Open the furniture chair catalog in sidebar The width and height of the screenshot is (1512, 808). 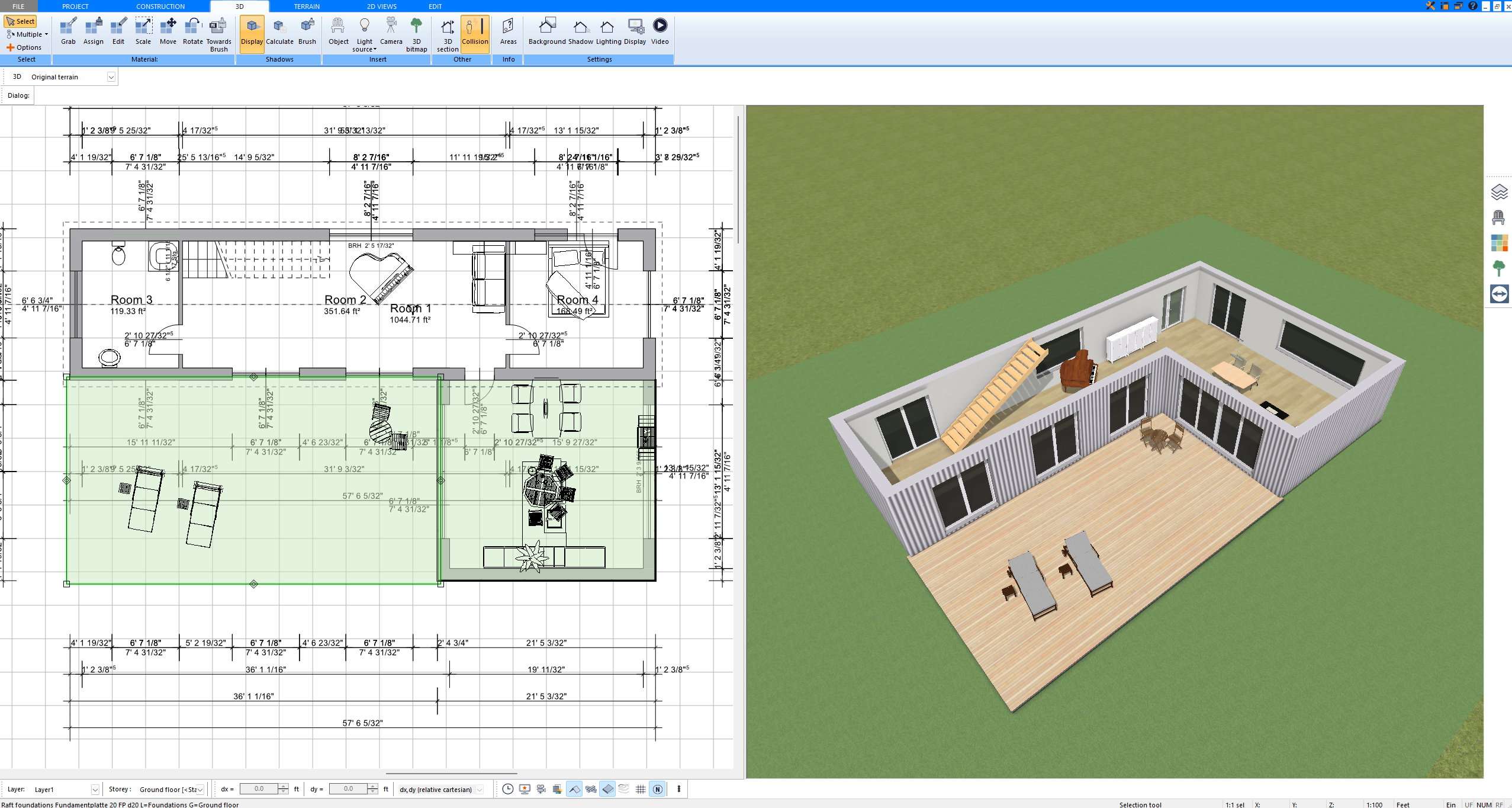pyautogui.click(x=1498, y=217)
